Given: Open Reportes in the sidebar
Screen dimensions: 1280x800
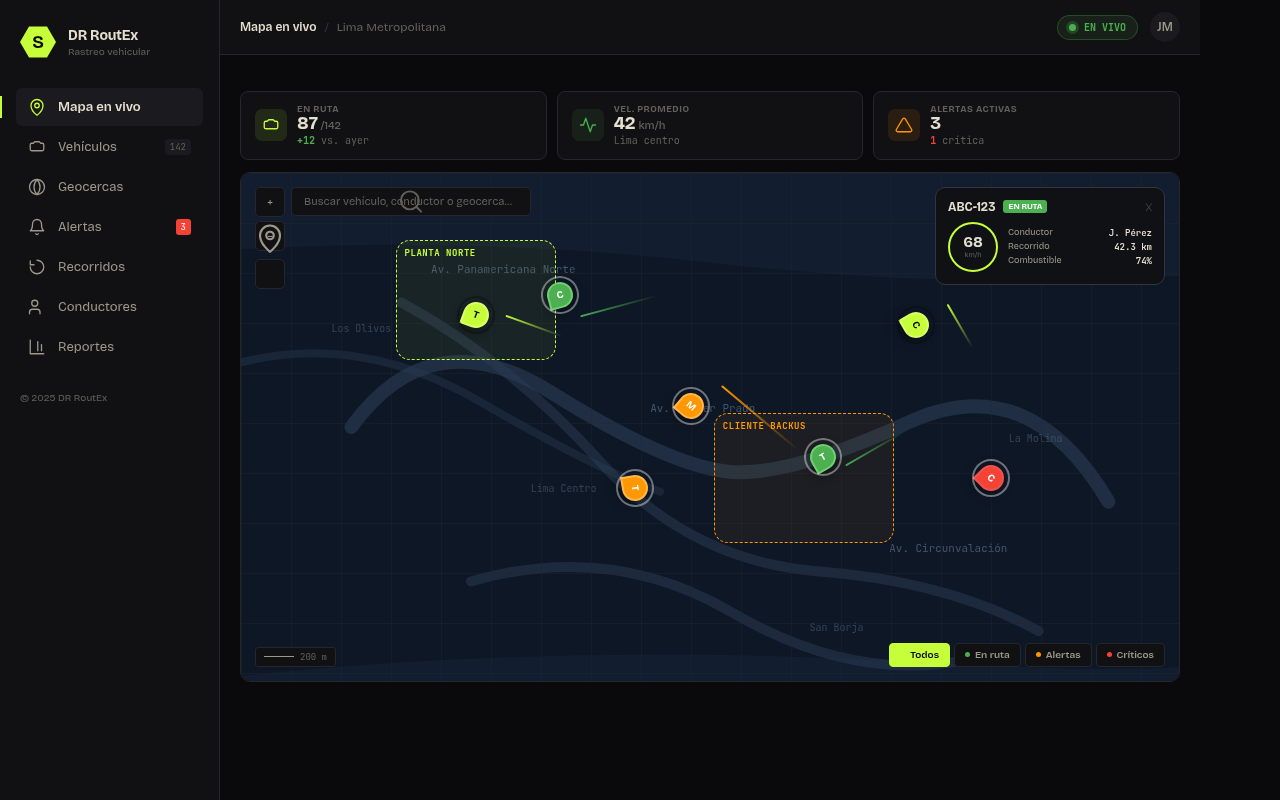Looking at the screenshot, I should 109,347.
